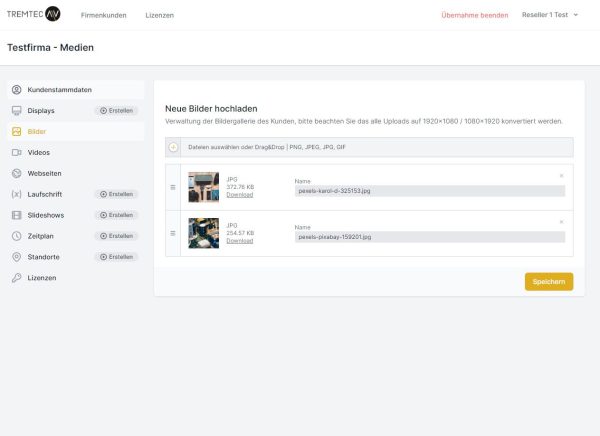
Task: Click the Laufschrift icon in sidebar
Action: (17, 194)
